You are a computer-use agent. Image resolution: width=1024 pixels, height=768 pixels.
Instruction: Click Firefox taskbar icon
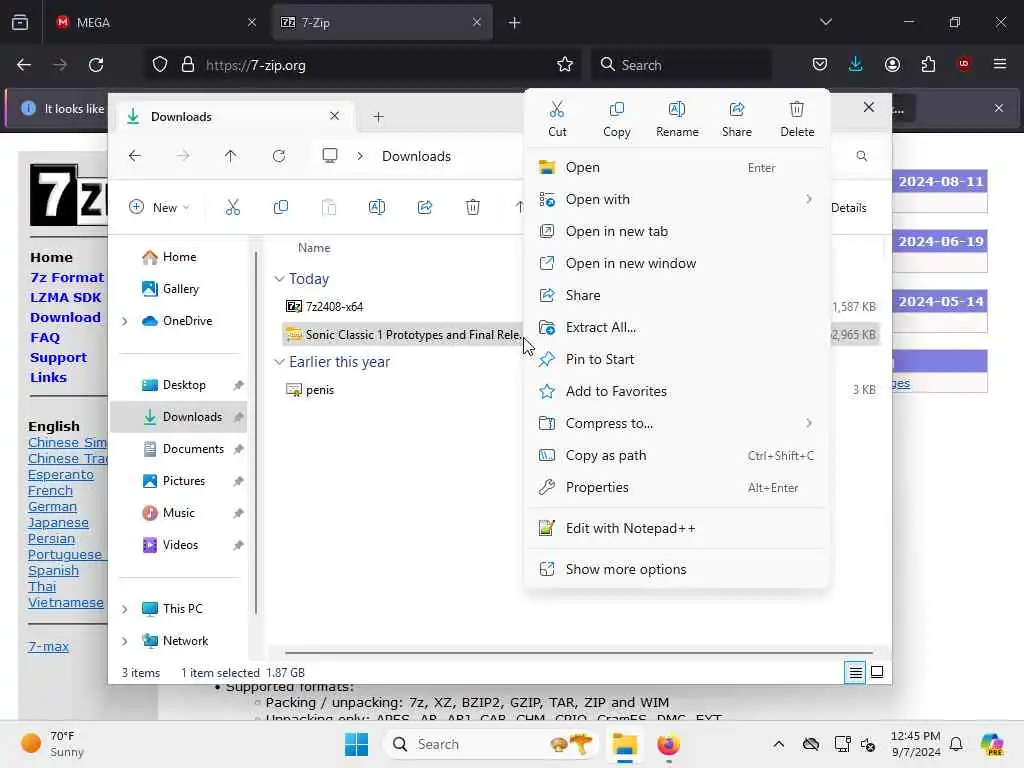(x=668, y=744)
